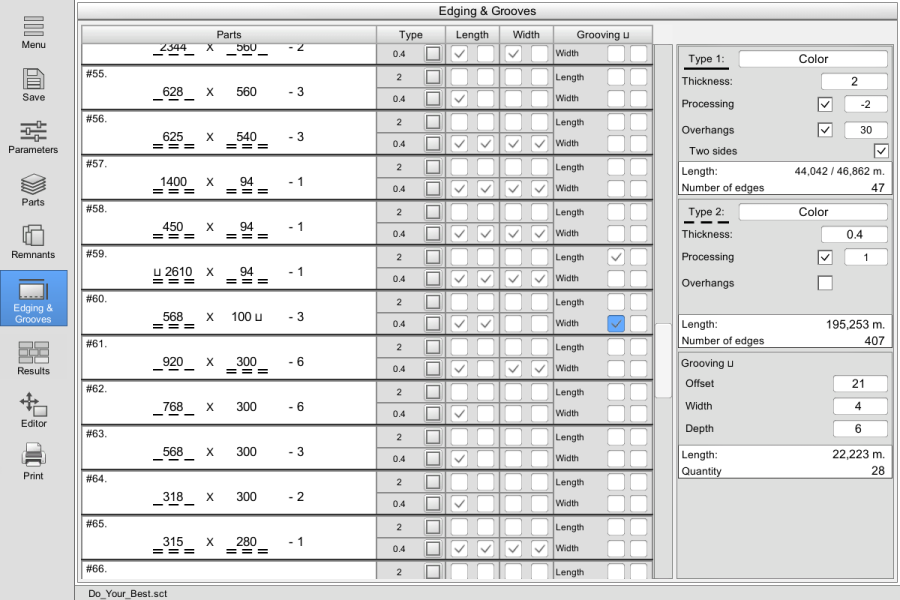Click the square type box beside 0.4 in row #61
Screen dimensions: 900x600
click(433, 369)
